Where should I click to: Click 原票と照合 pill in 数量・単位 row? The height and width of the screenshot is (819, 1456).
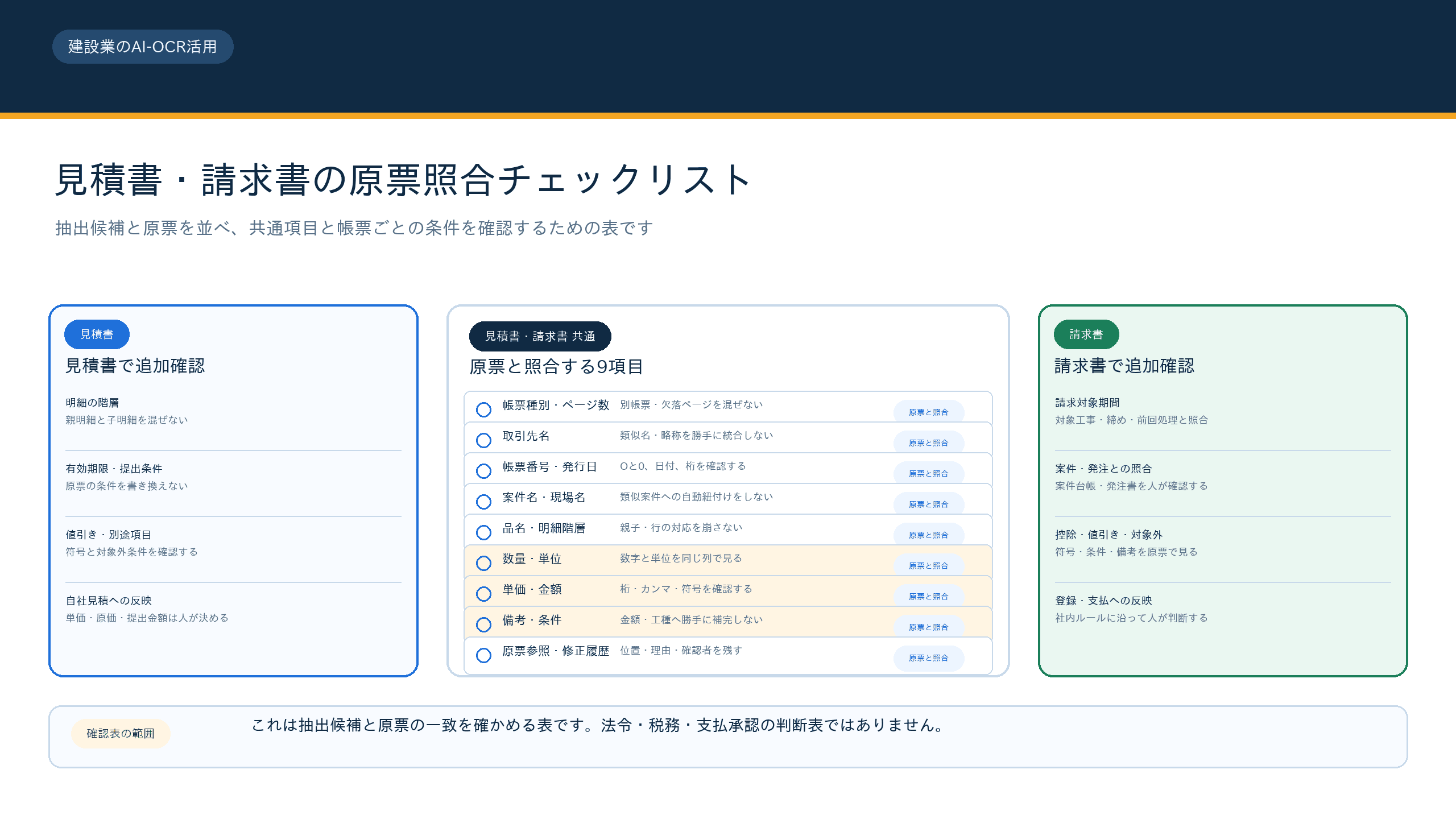[928, 565]
